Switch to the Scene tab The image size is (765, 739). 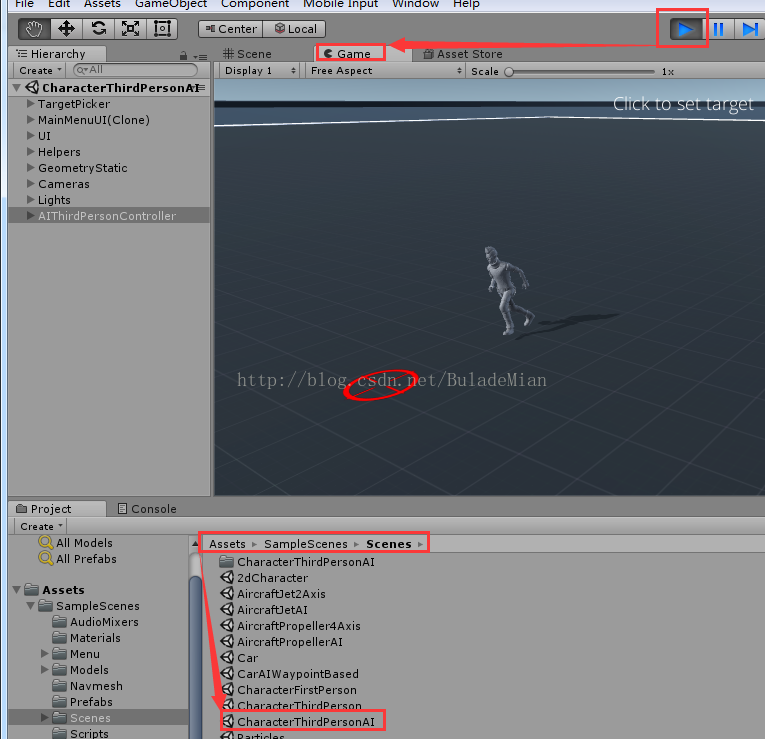click(247, 54)
